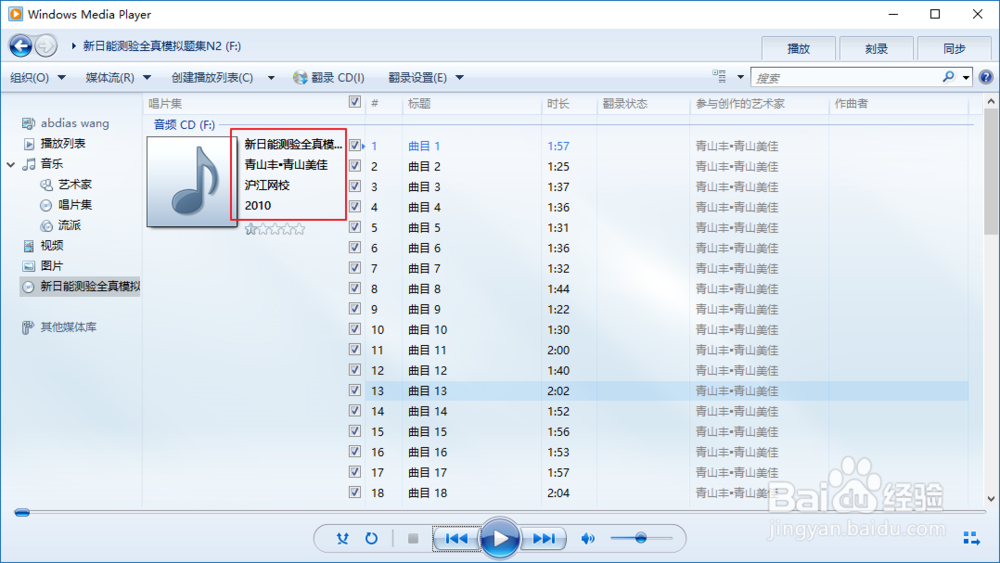Click the 翻录 CD(I) toolbar button
1000x563 pixels.
click(x=329, y=77)
